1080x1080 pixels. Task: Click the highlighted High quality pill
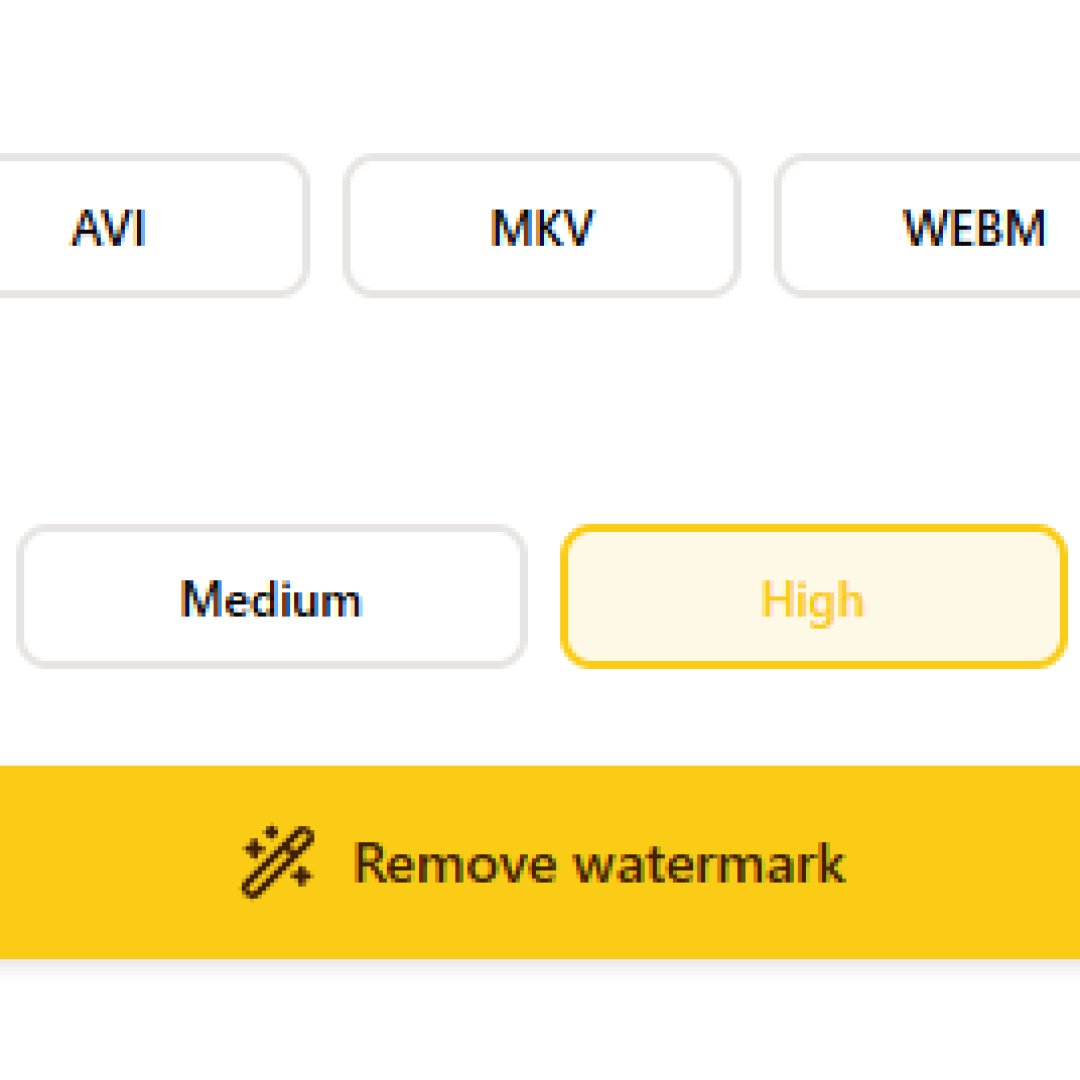click(813, 597)
